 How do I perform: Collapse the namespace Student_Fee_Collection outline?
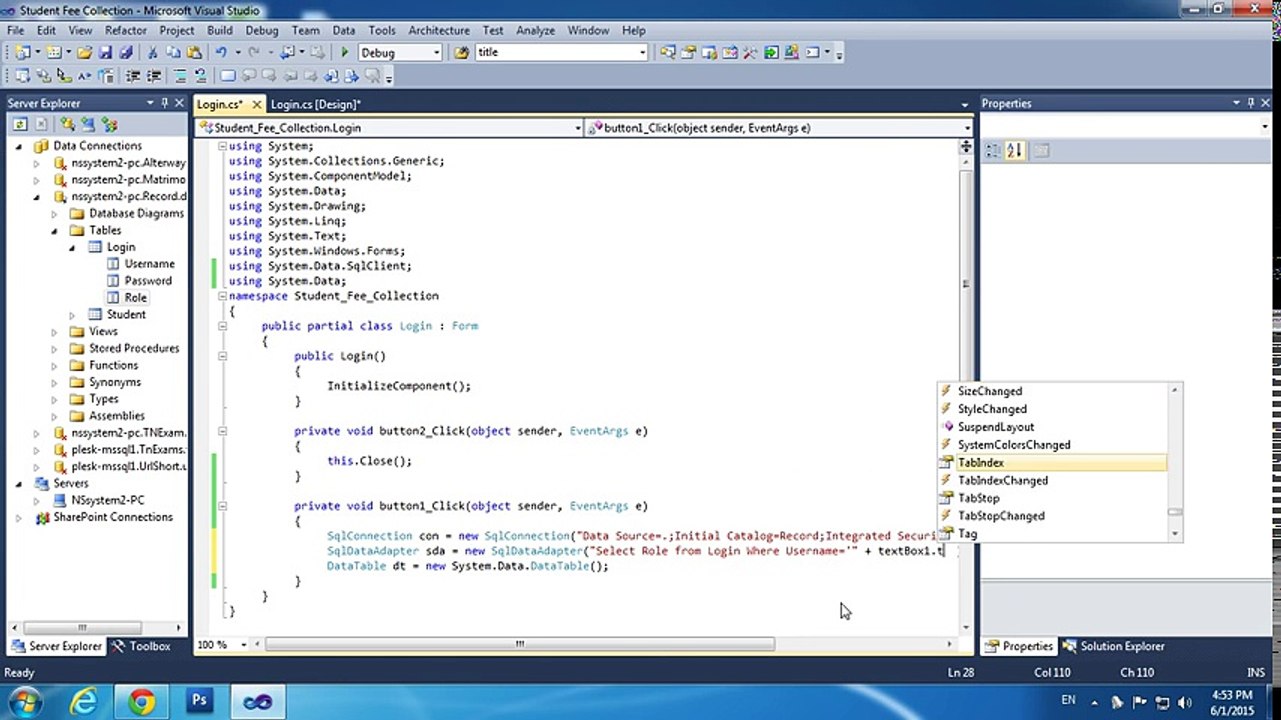pyautogui.click(x=222, y=296)
